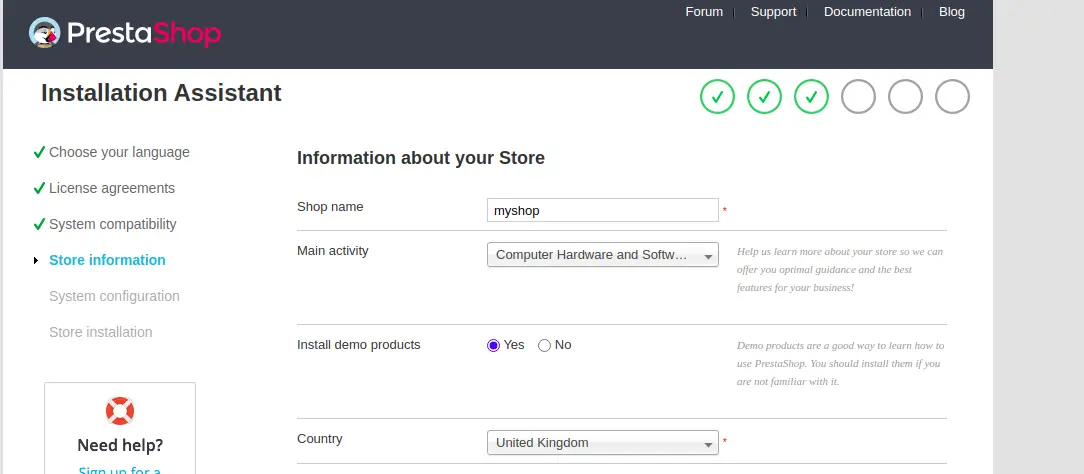
Task: Click checkmark beside Choose your language
Action: click(x=39, y=152)
